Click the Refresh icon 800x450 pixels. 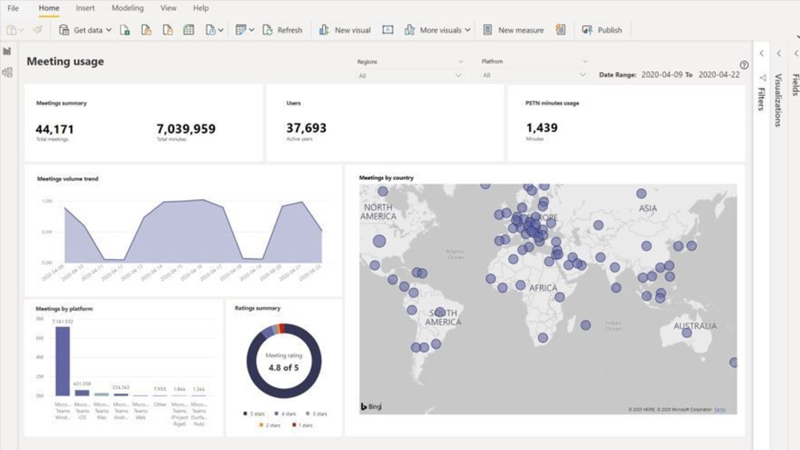click(267, 30)
